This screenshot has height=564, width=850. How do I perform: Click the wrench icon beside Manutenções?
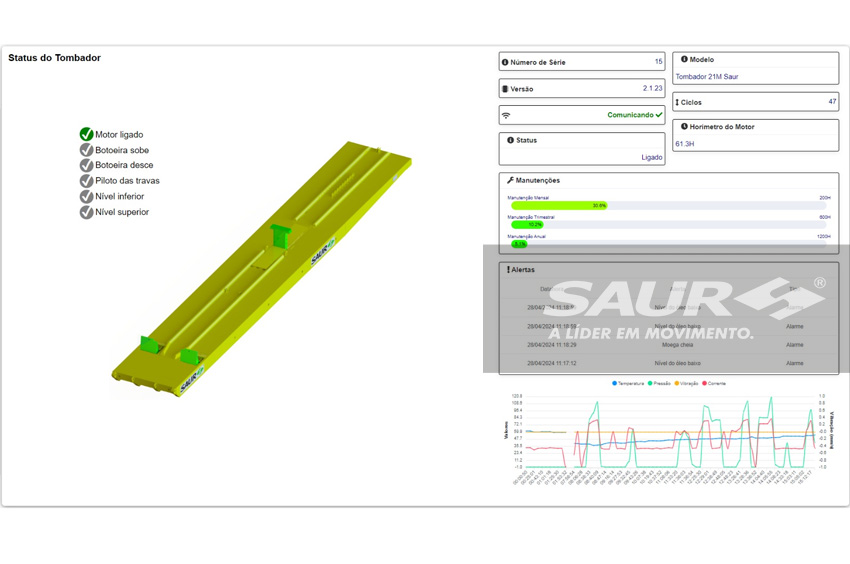click(x=510, y=180)
